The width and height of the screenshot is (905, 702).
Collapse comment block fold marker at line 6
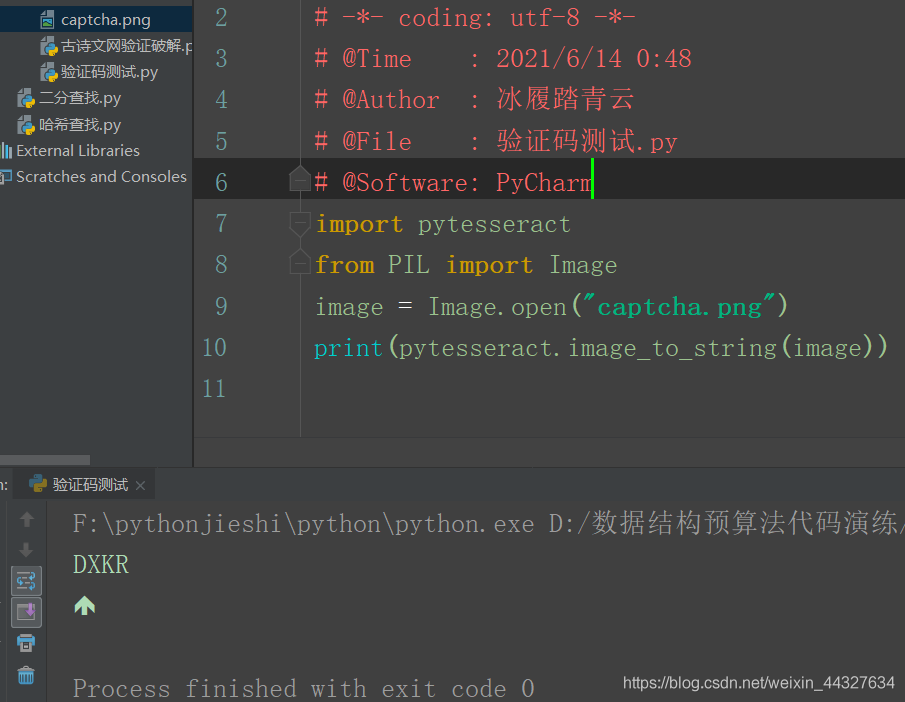click(x=299, y=180)
